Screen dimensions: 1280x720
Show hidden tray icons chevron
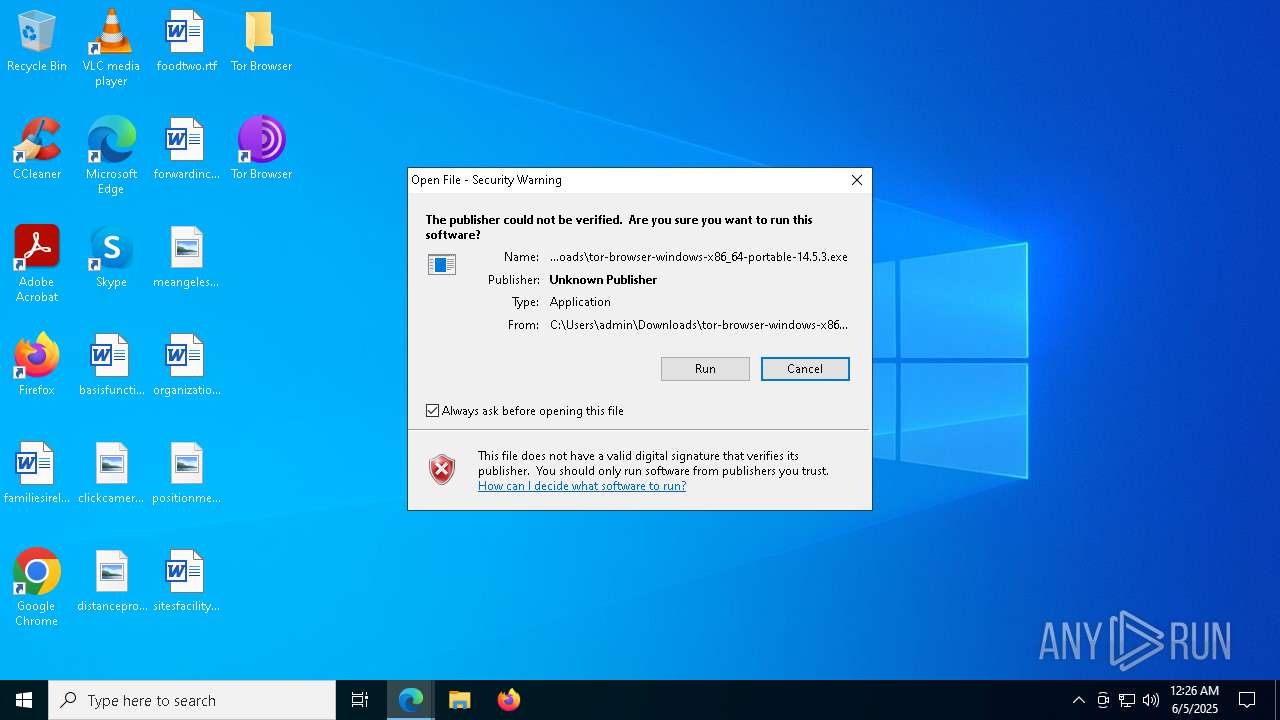1078,700
